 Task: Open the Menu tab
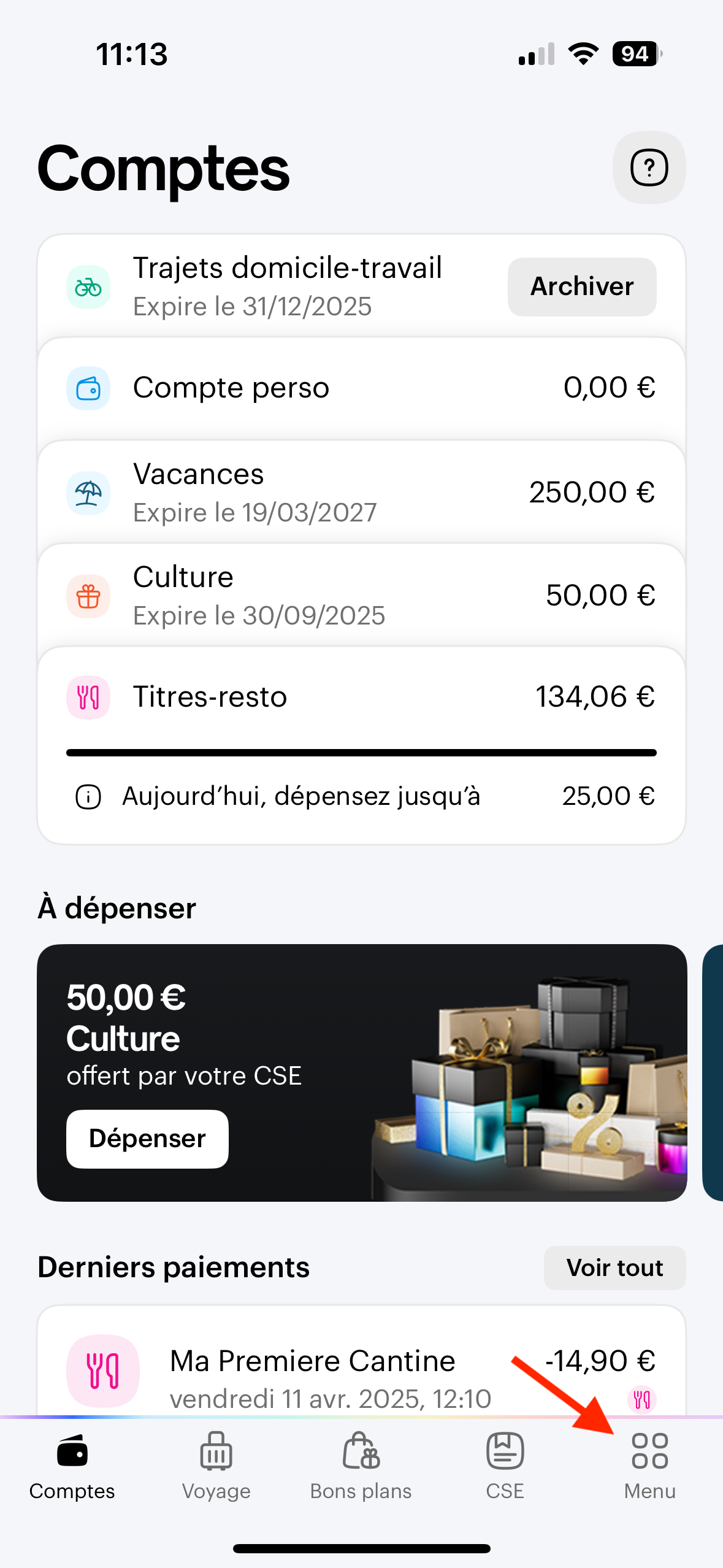(649, 1464)
